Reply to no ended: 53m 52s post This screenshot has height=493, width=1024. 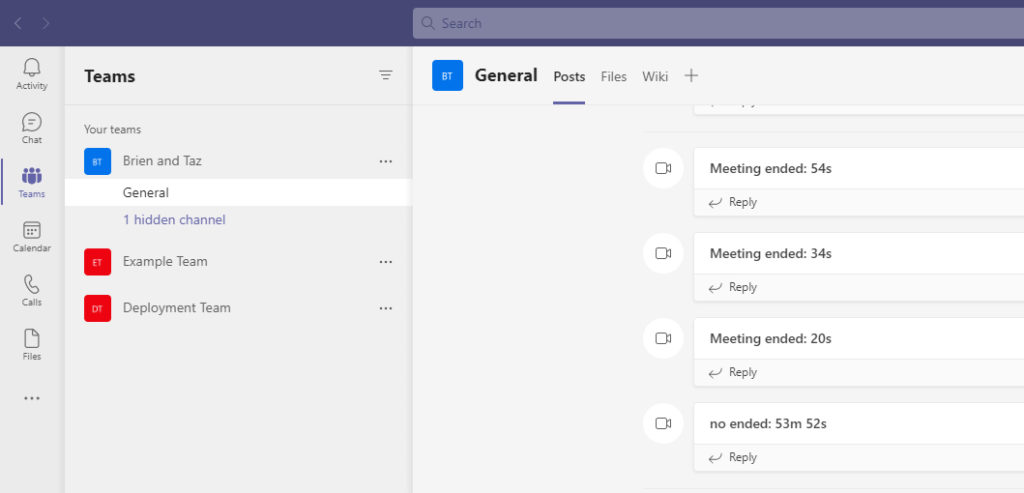733,457
